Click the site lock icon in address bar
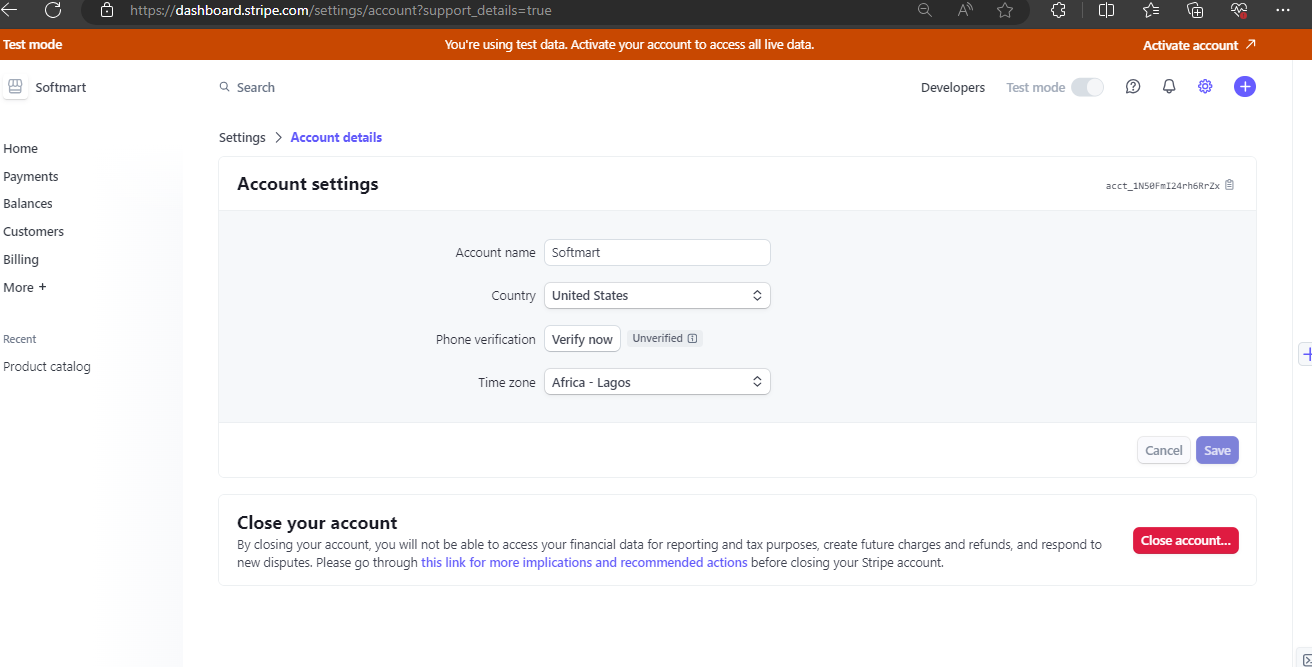The image size is (1312, 667). [x=107, y=10]
